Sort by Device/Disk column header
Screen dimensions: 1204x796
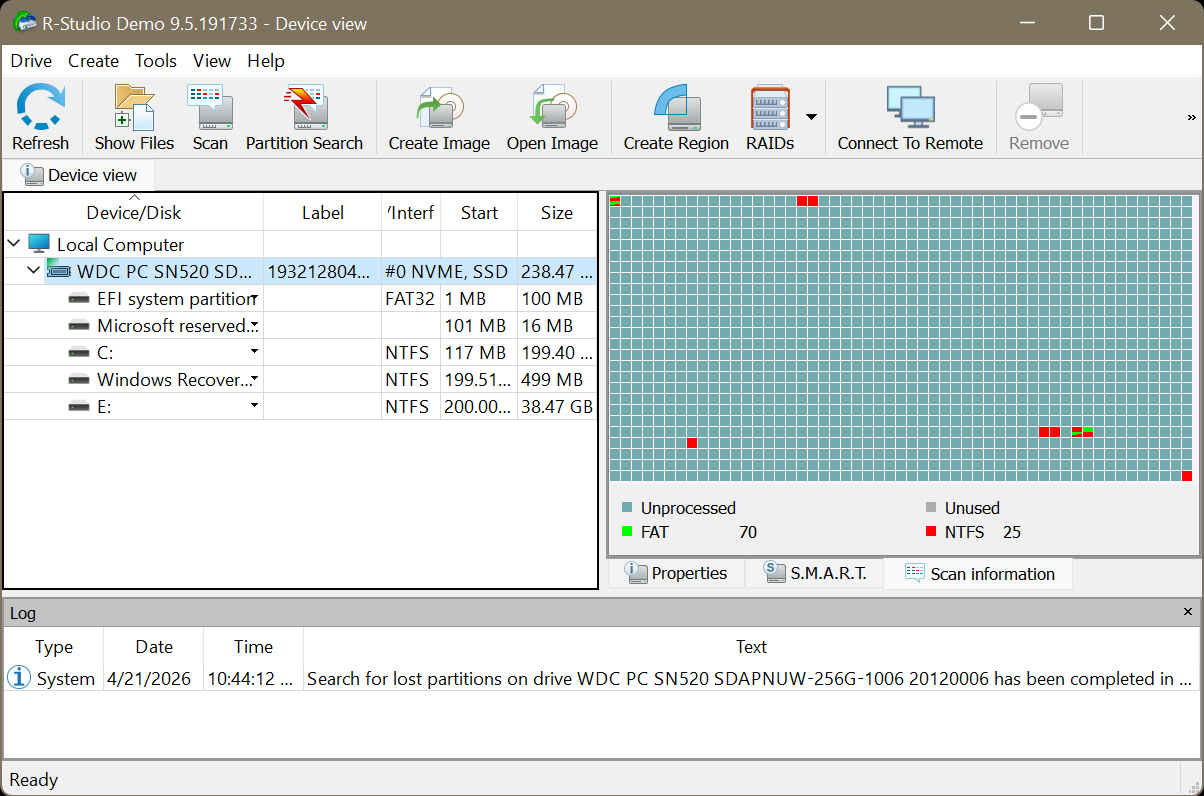(134, 212)
